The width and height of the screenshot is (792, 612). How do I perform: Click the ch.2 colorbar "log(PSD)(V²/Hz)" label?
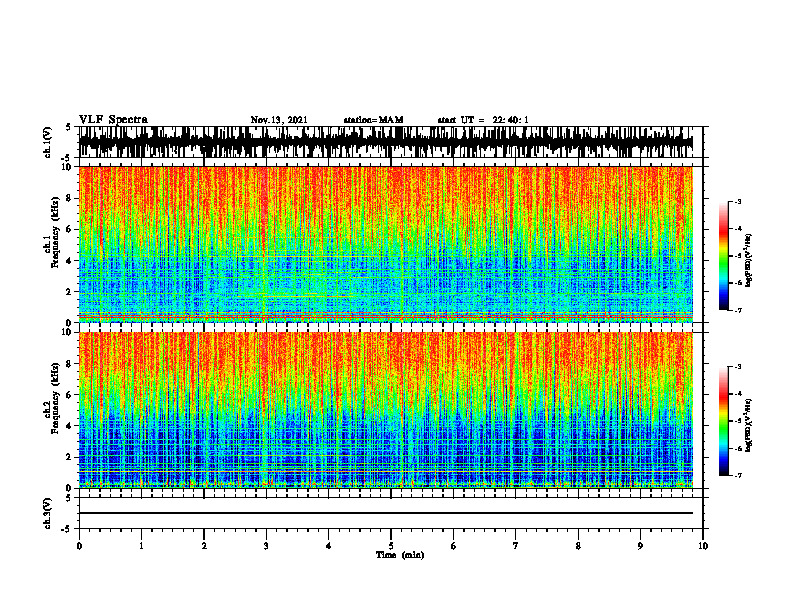pyautogui.click(x=749, y=425)
